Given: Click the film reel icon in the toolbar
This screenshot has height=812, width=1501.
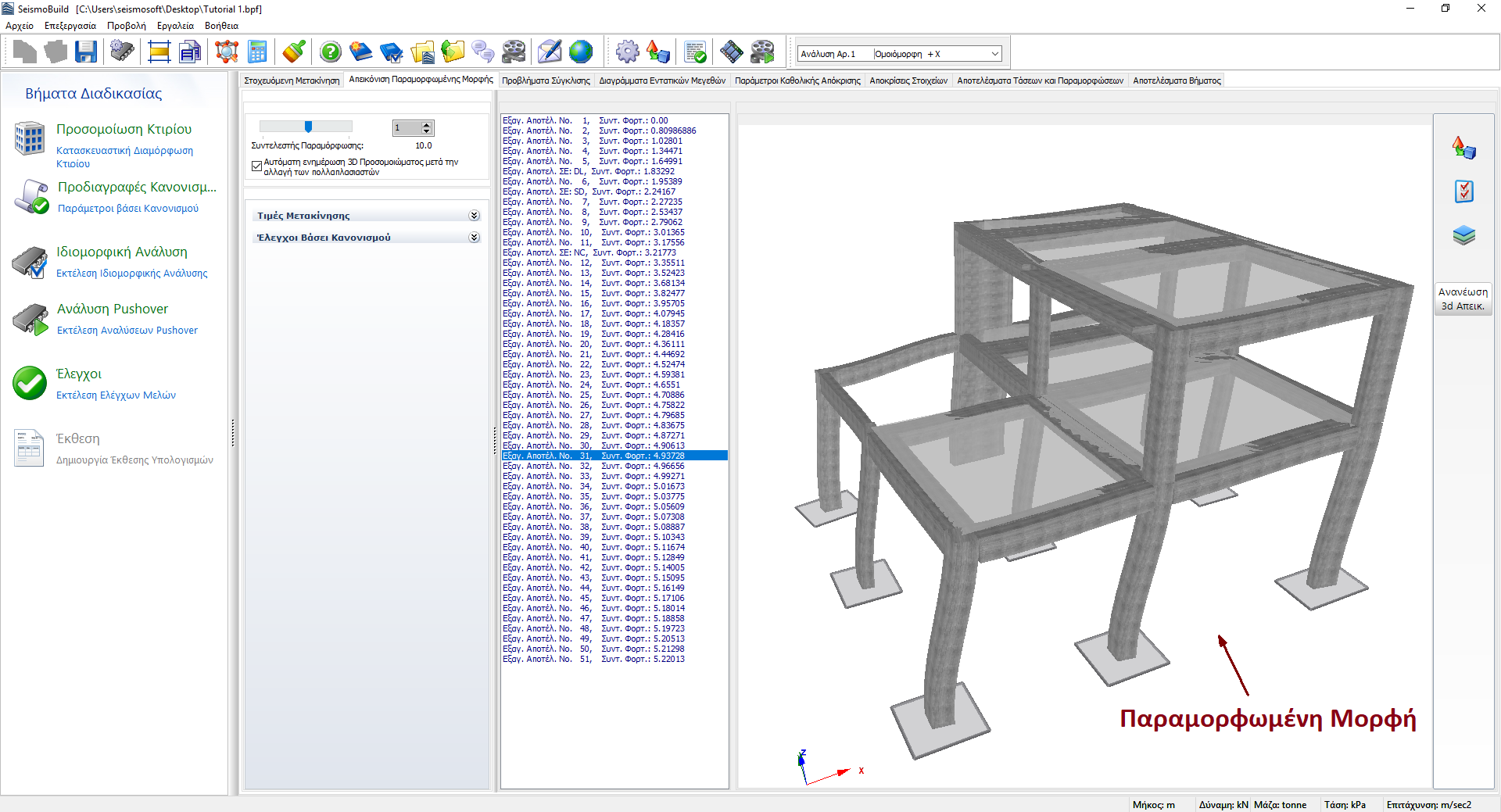Looking at the screenshot, I should (x=514, y=52).
